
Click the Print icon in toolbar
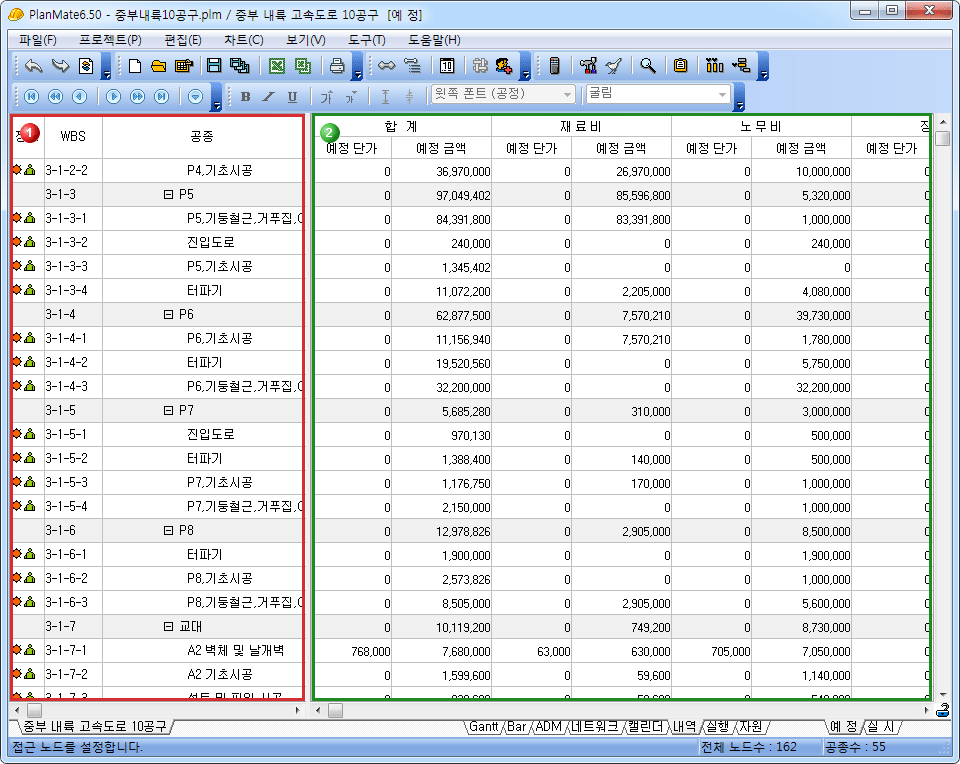pyautogui.click(x=337, y=66)
